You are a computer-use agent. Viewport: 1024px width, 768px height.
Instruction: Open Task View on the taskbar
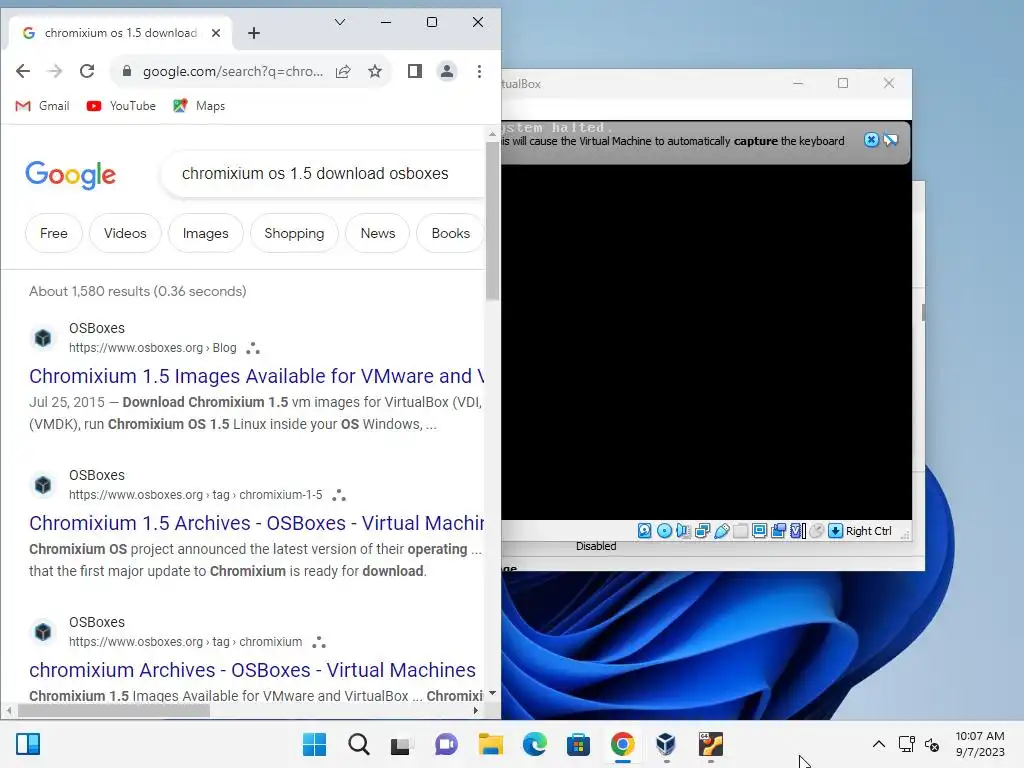click(402, 744)
